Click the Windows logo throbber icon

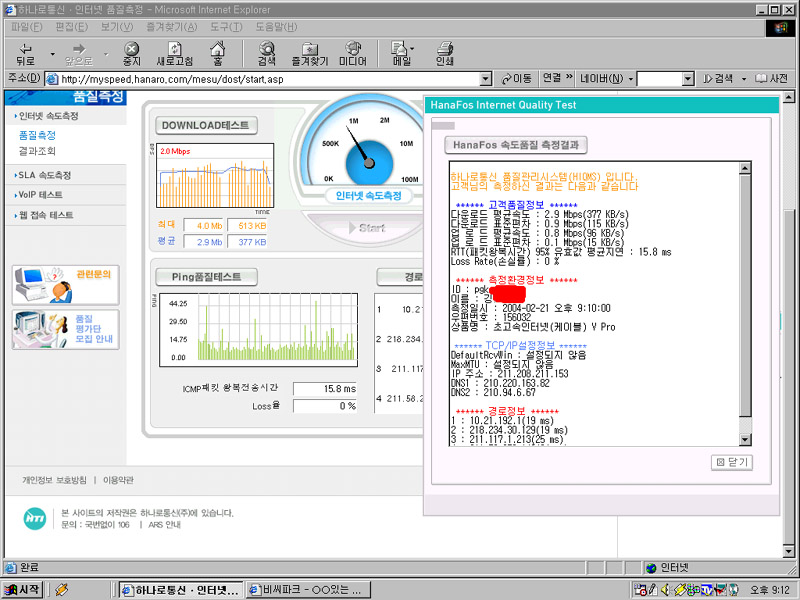click(781, 28)
